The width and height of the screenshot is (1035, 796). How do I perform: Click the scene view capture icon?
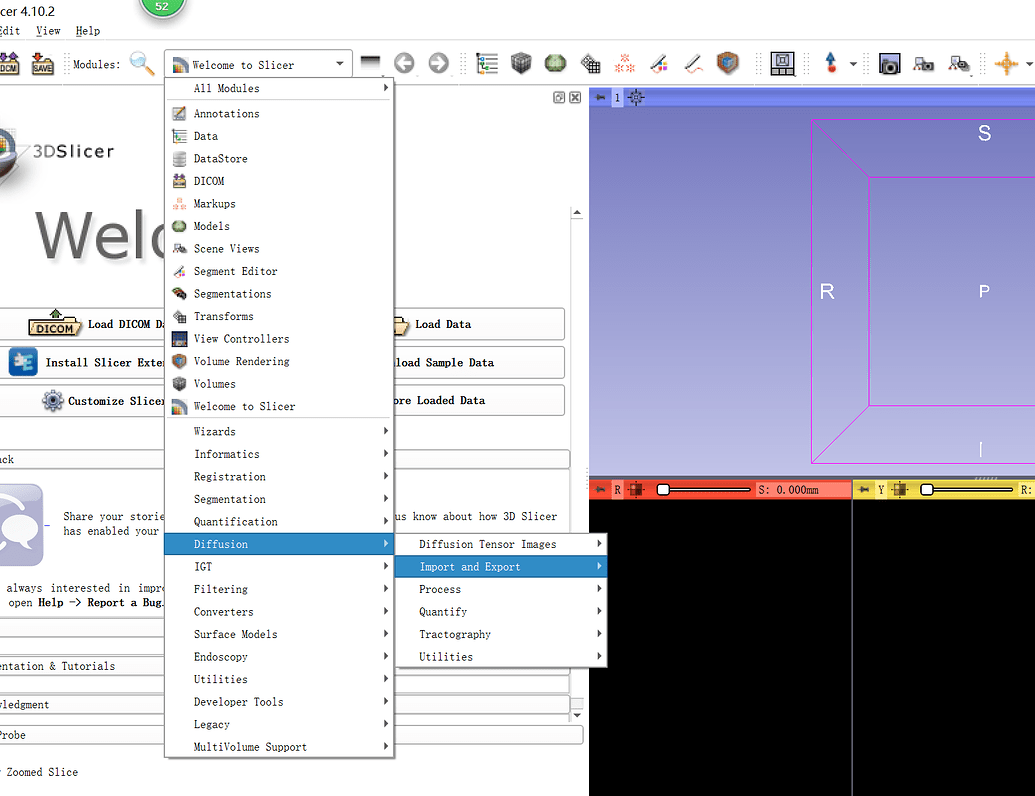coord(923,64)
